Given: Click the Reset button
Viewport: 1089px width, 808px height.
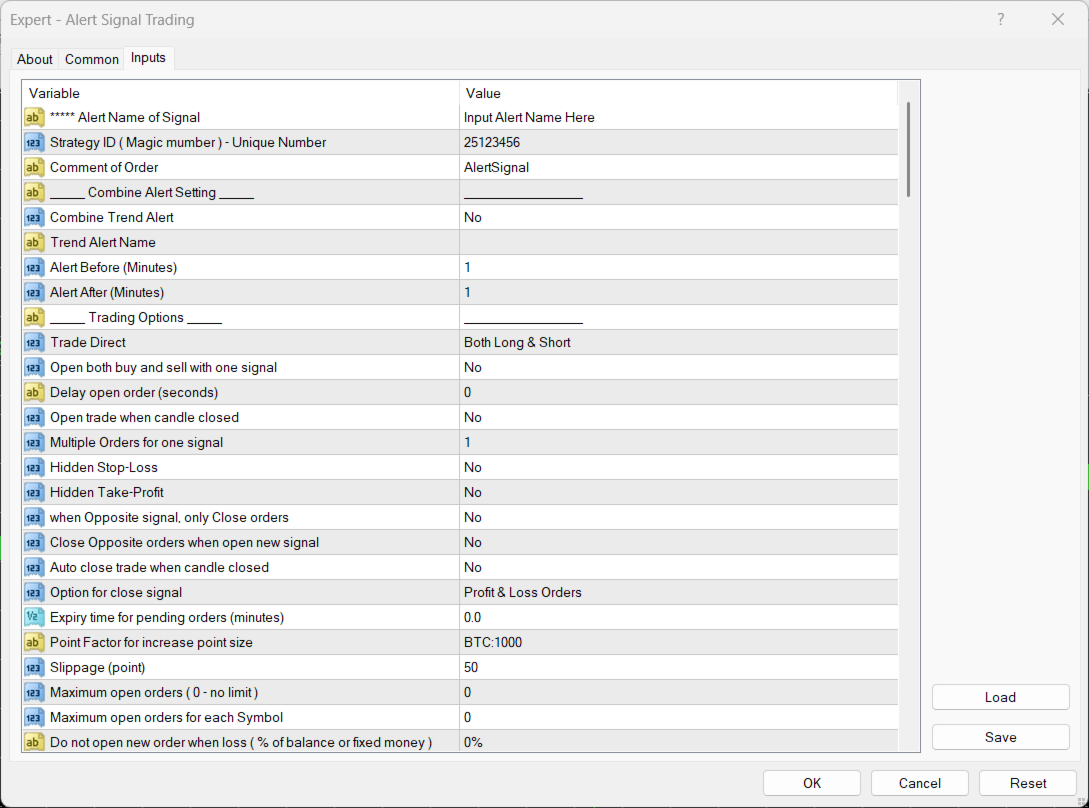Looking at the screenshot, I should (1028, 783).
